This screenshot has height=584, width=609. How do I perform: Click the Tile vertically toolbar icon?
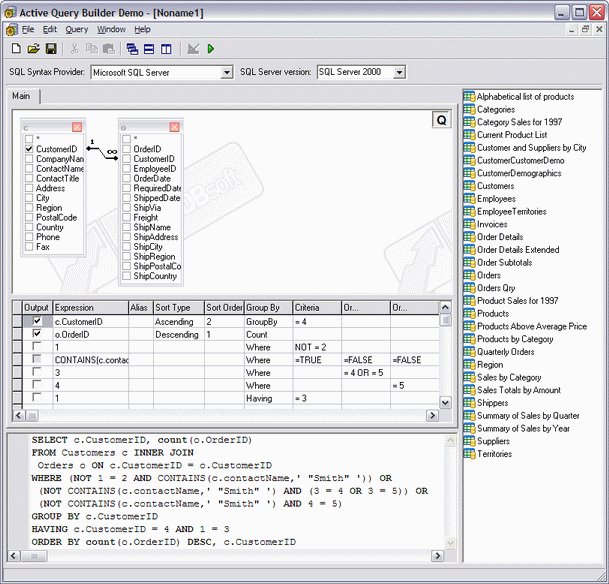click(x=166, y=49)
